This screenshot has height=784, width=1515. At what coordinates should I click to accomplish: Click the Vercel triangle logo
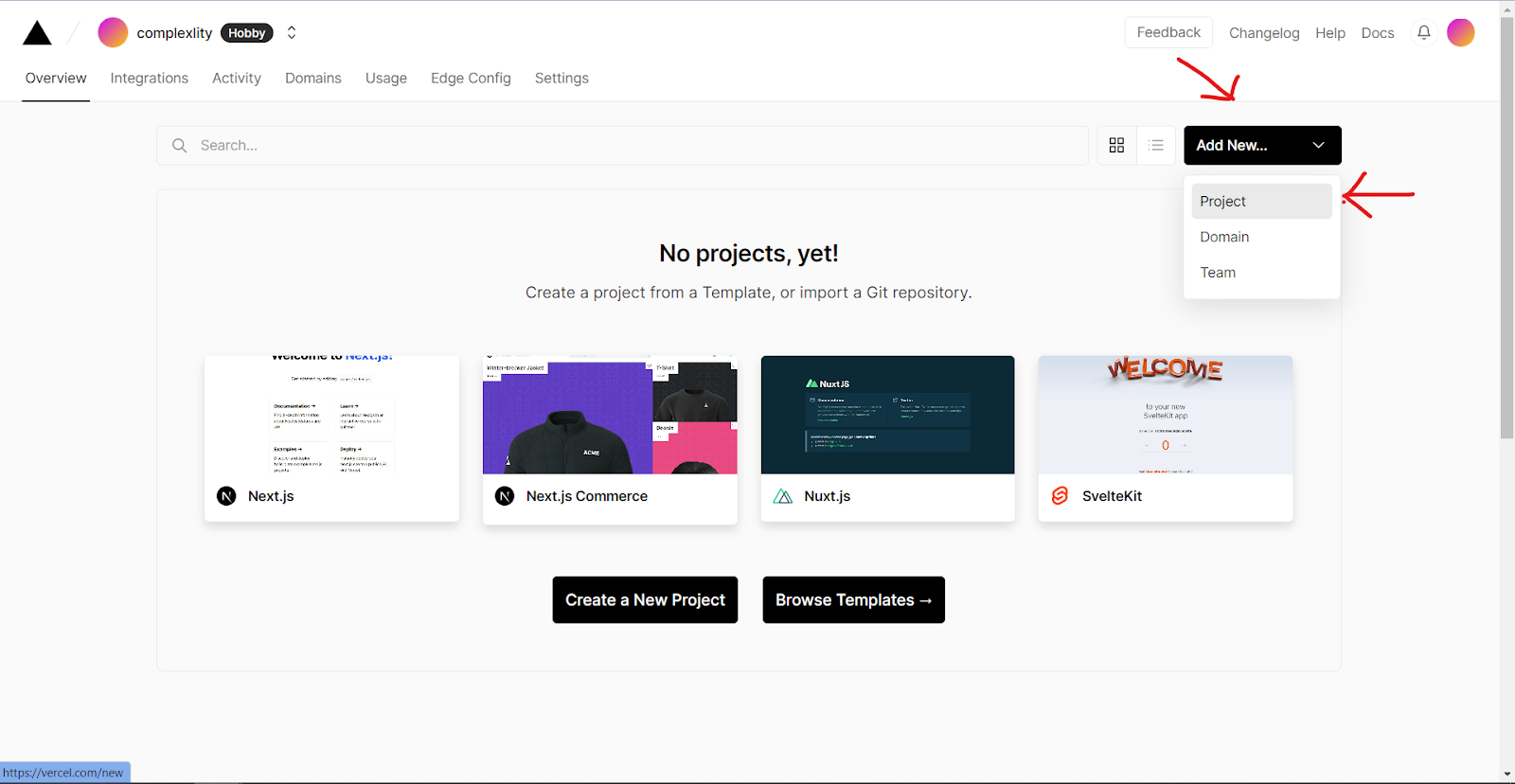tap(37, 33)
